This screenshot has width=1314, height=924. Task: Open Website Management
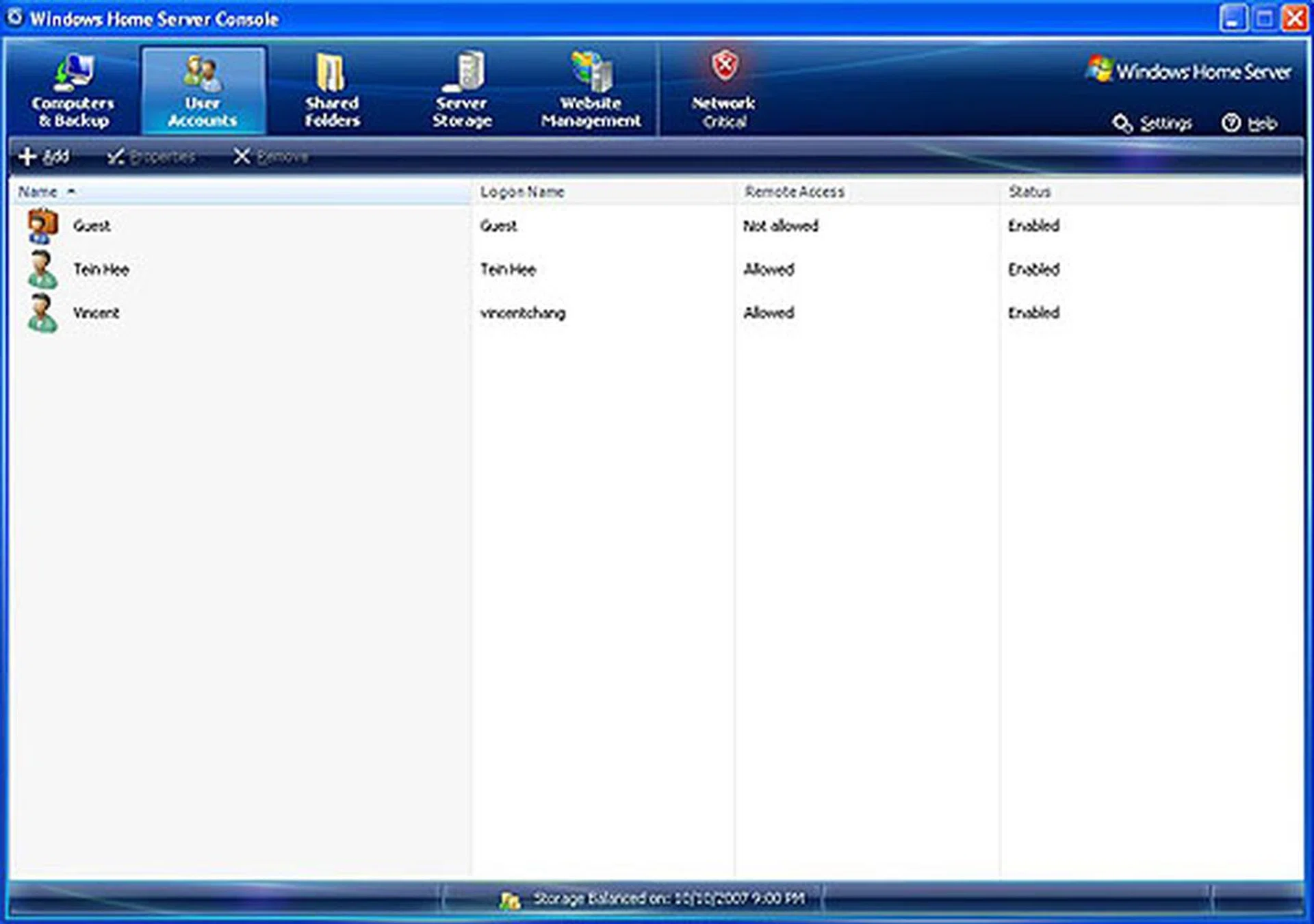click(x=590, y=89)
